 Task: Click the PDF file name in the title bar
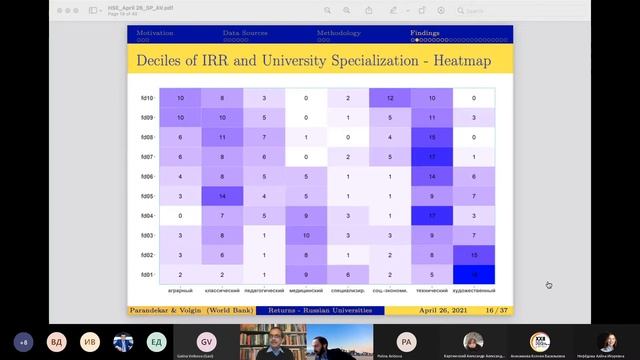[x=140, y=8]
